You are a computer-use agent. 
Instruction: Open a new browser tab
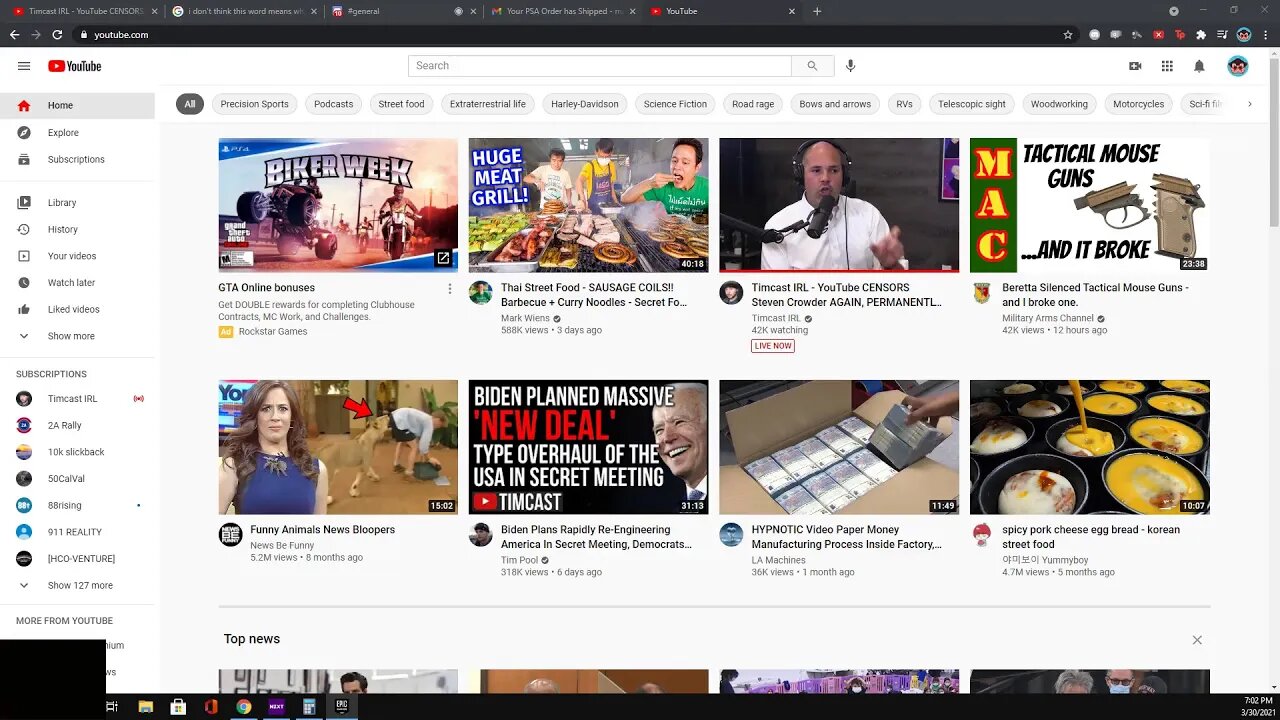point(817,11)
